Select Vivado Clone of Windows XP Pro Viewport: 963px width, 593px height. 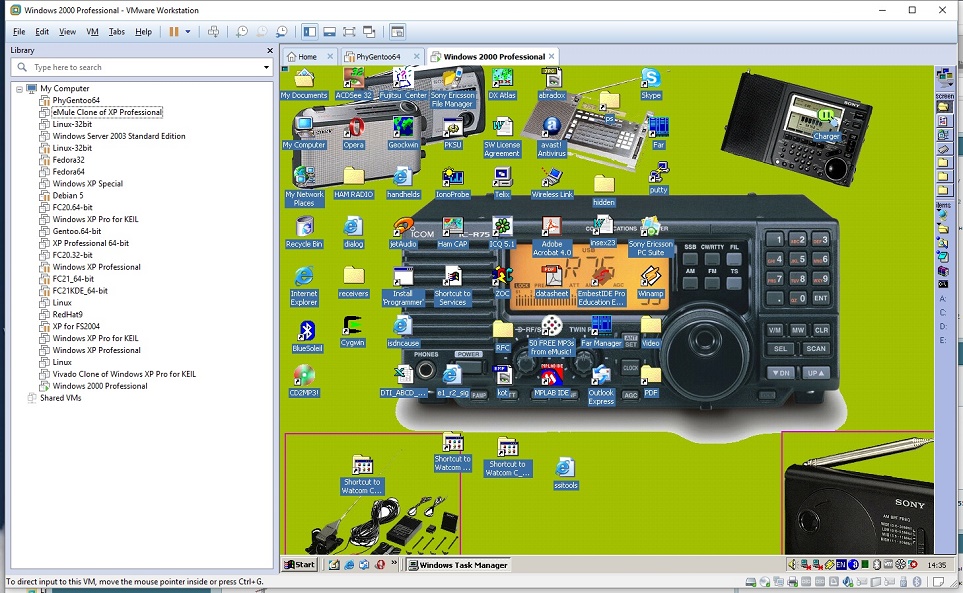[x=124, y=374]
